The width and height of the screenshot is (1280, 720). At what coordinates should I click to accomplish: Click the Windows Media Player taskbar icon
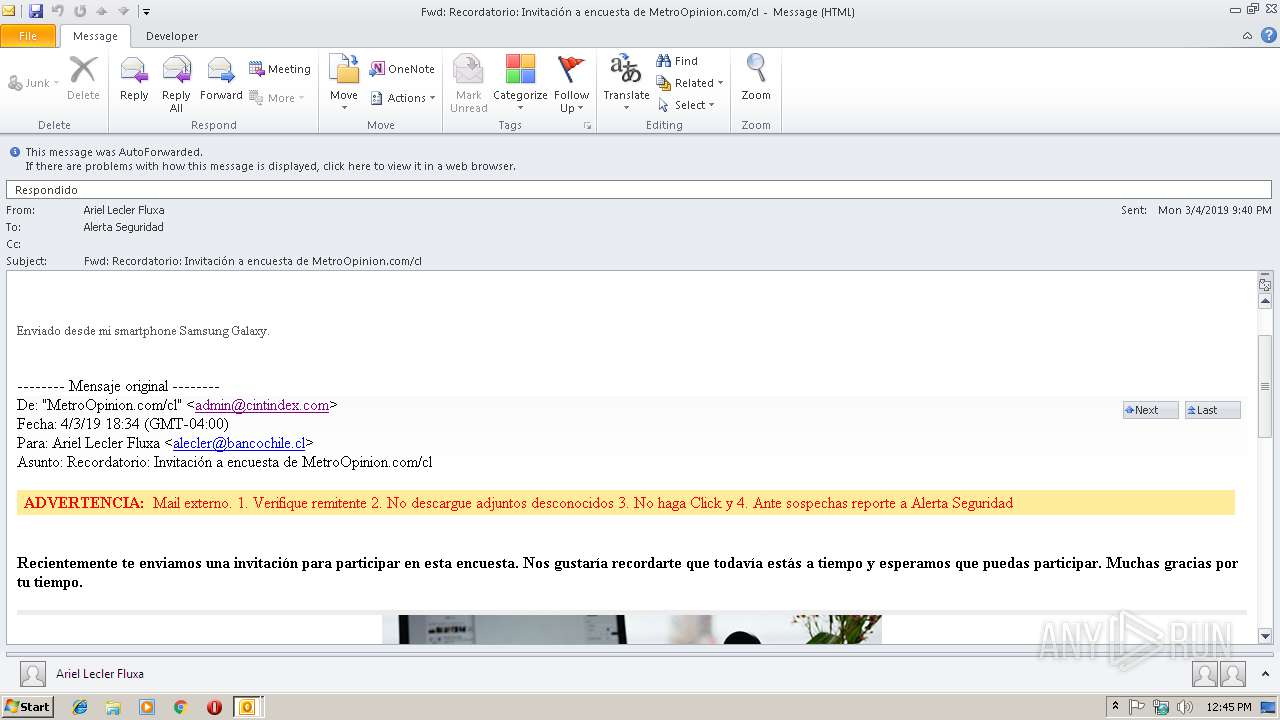point(147,707)
